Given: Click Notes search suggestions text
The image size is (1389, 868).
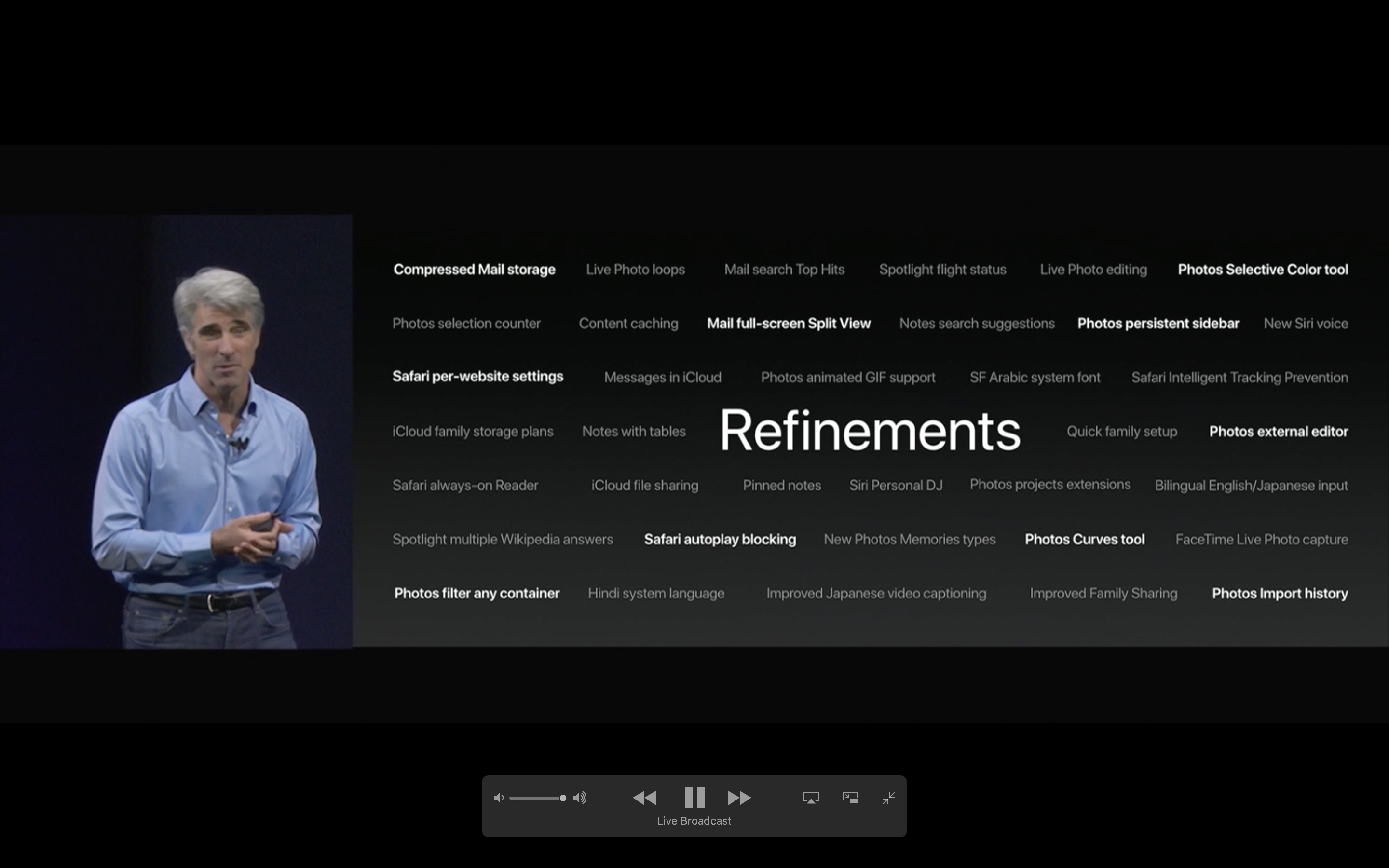Looking at the screenshot, I should (x=977, y=323).
